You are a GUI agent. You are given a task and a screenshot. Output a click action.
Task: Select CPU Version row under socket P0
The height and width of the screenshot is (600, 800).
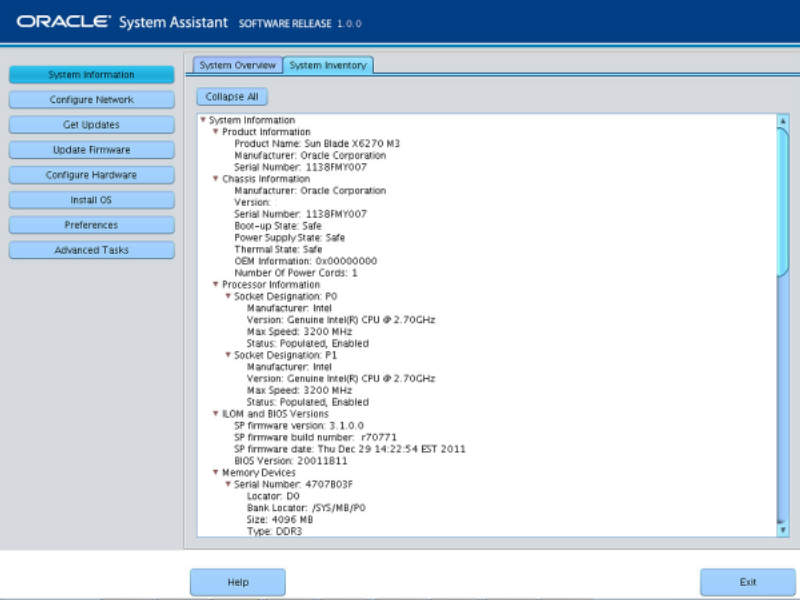click(x=341, y=319)
